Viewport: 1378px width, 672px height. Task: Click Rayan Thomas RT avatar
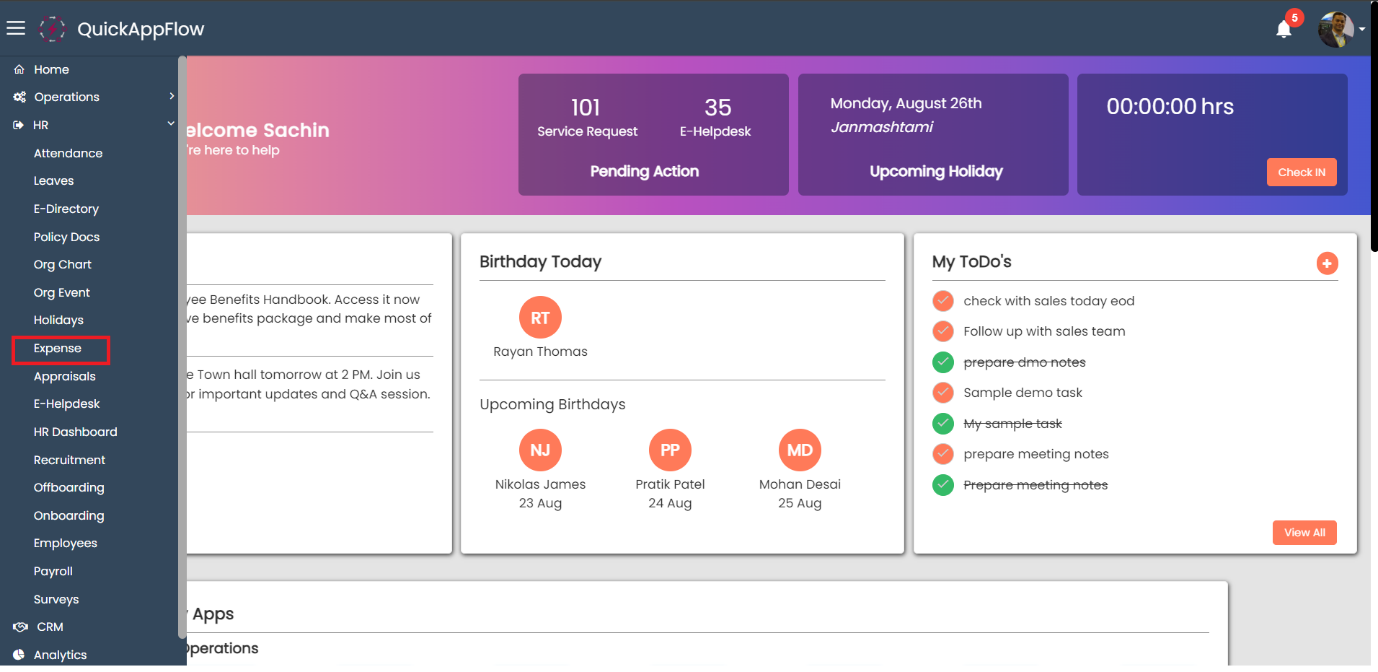point(540,318)
